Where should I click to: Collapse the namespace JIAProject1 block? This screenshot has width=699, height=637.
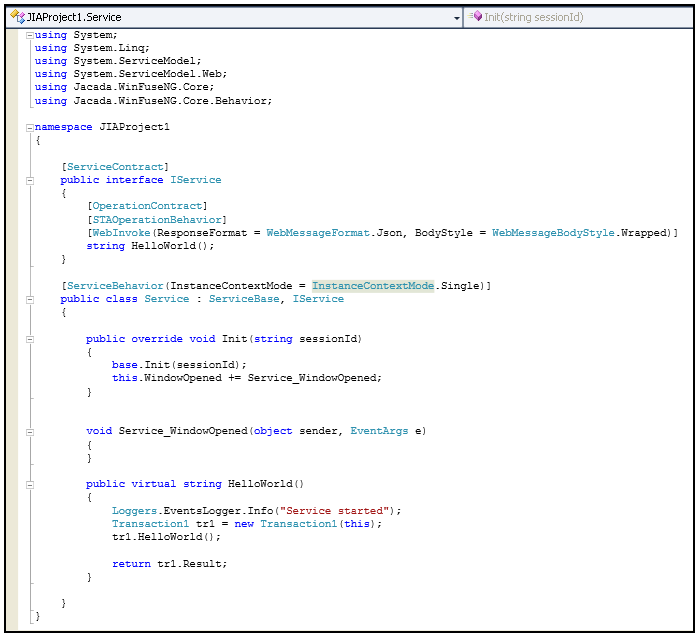click(30, 127)
